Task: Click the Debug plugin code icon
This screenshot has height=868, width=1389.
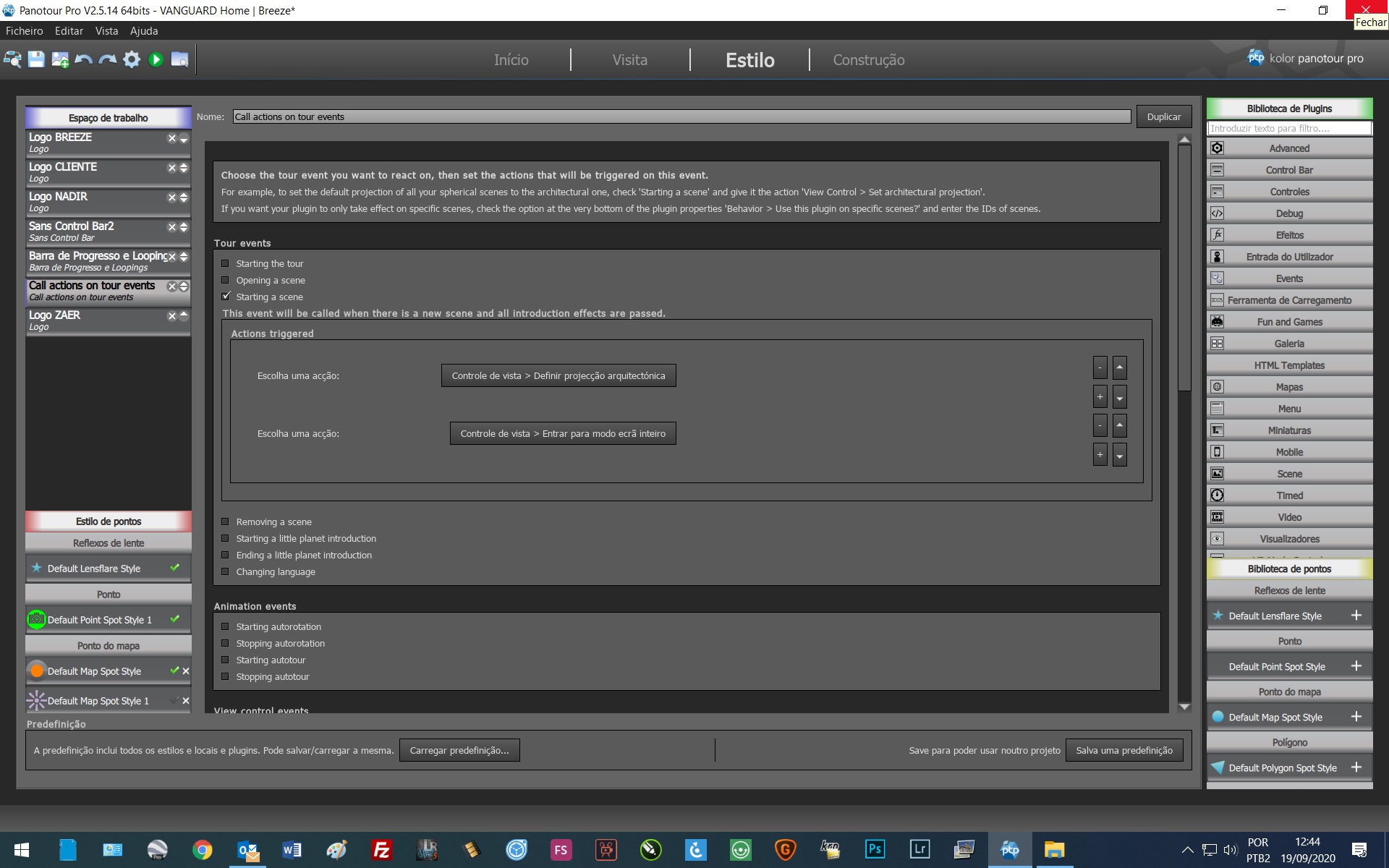Action: point(1218,213)
